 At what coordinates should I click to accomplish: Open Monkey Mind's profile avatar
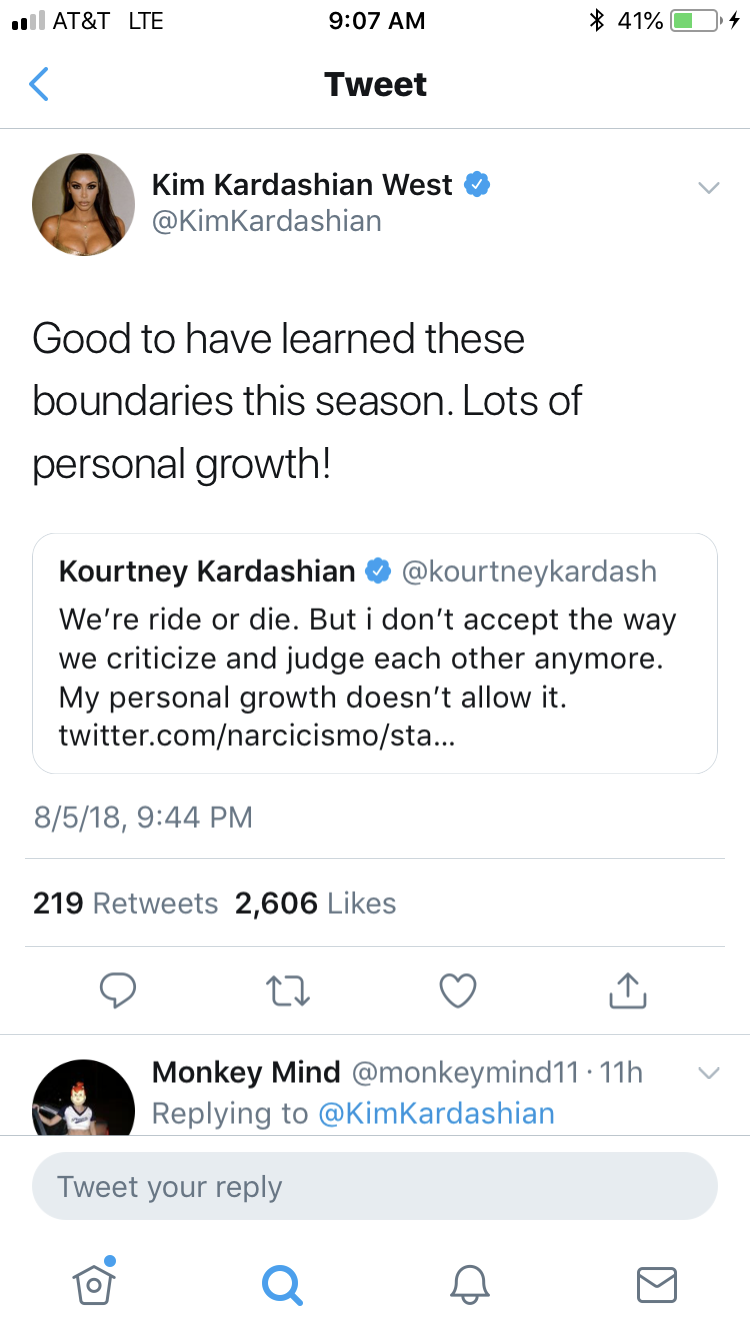point(84,1100)
